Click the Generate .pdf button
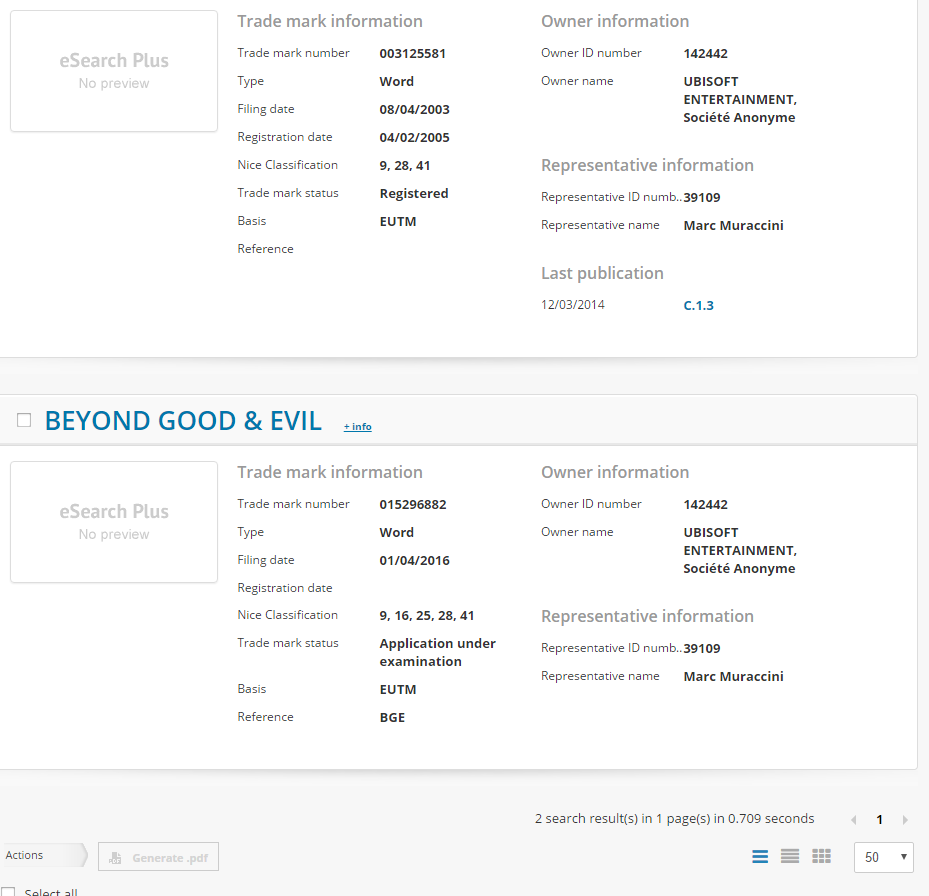The image size is (929, 896). 158,857
